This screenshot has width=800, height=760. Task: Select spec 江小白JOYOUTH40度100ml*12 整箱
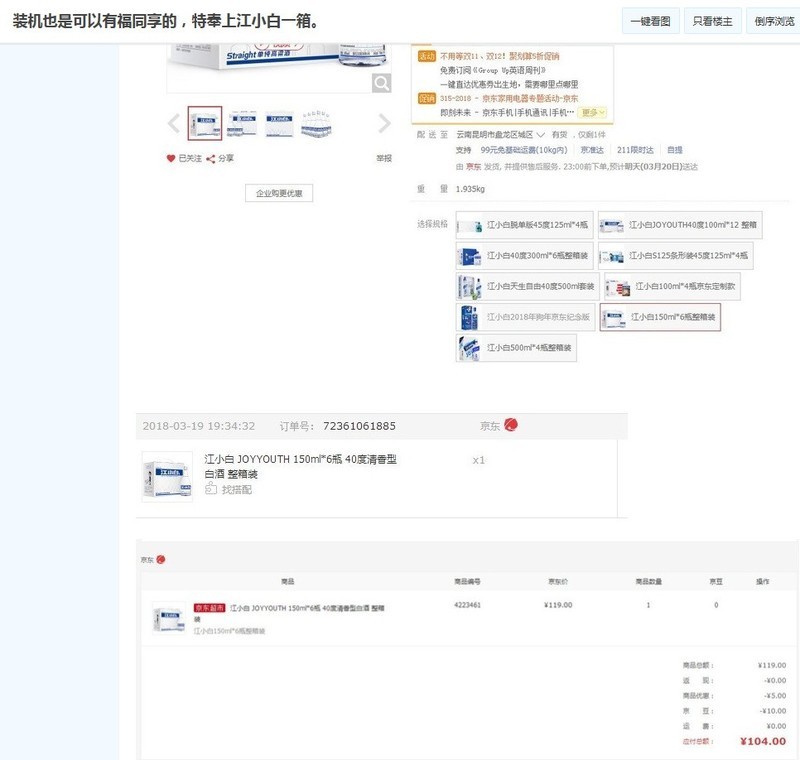[x=680, y=225]
